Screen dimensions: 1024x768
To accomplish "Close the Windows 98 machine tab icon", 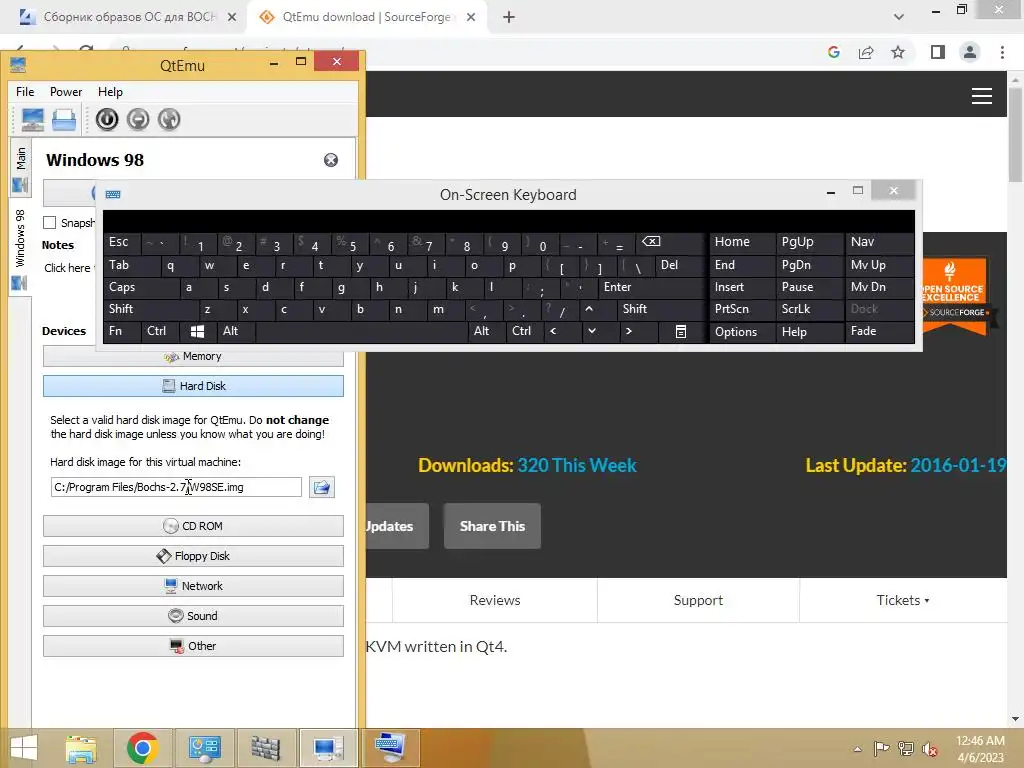I will pos(331,160).
